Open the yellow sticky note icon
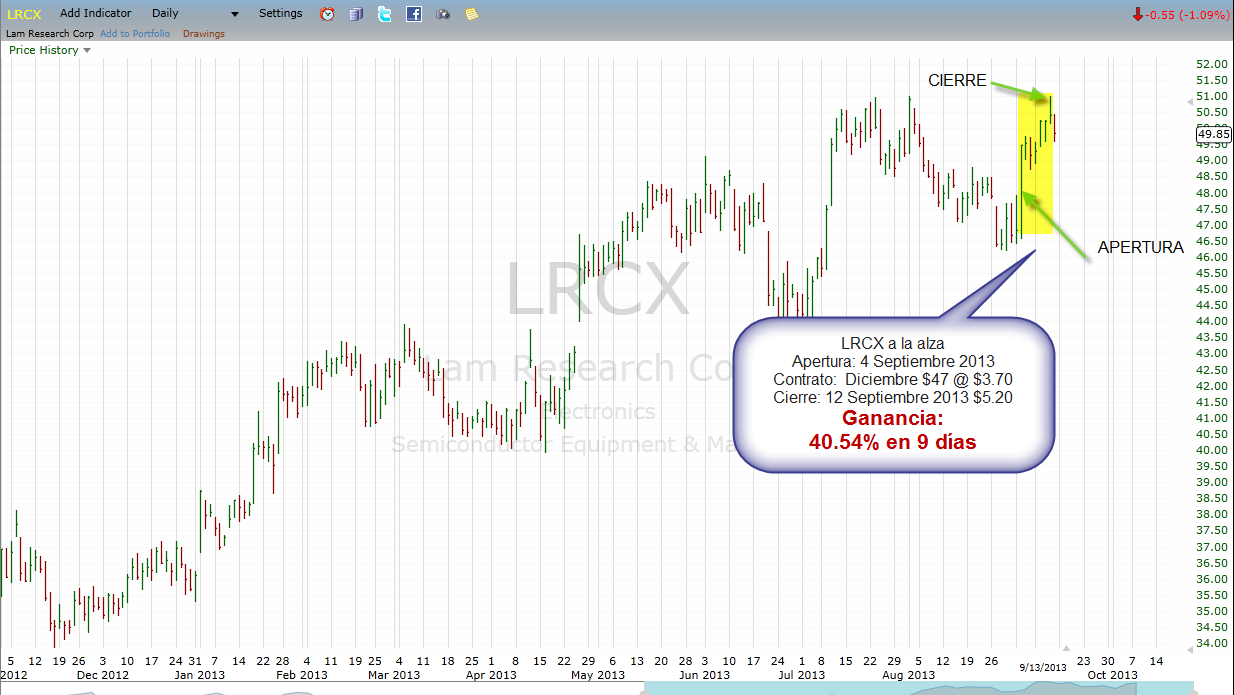Screen dimensions: 1234x695 472,14
